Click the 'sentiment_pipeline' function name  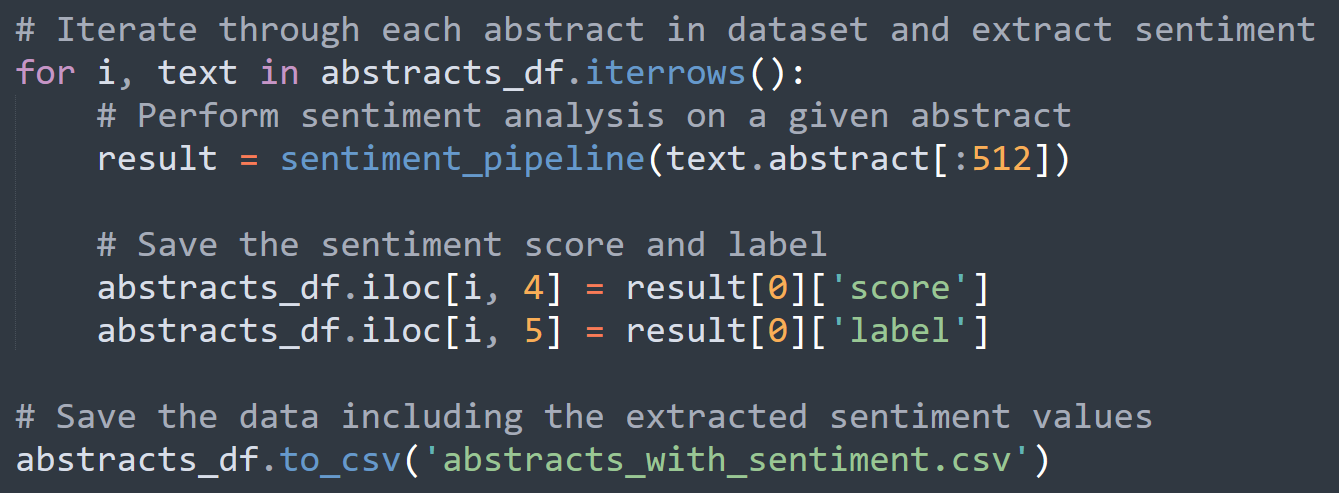[x=464, y=160]
